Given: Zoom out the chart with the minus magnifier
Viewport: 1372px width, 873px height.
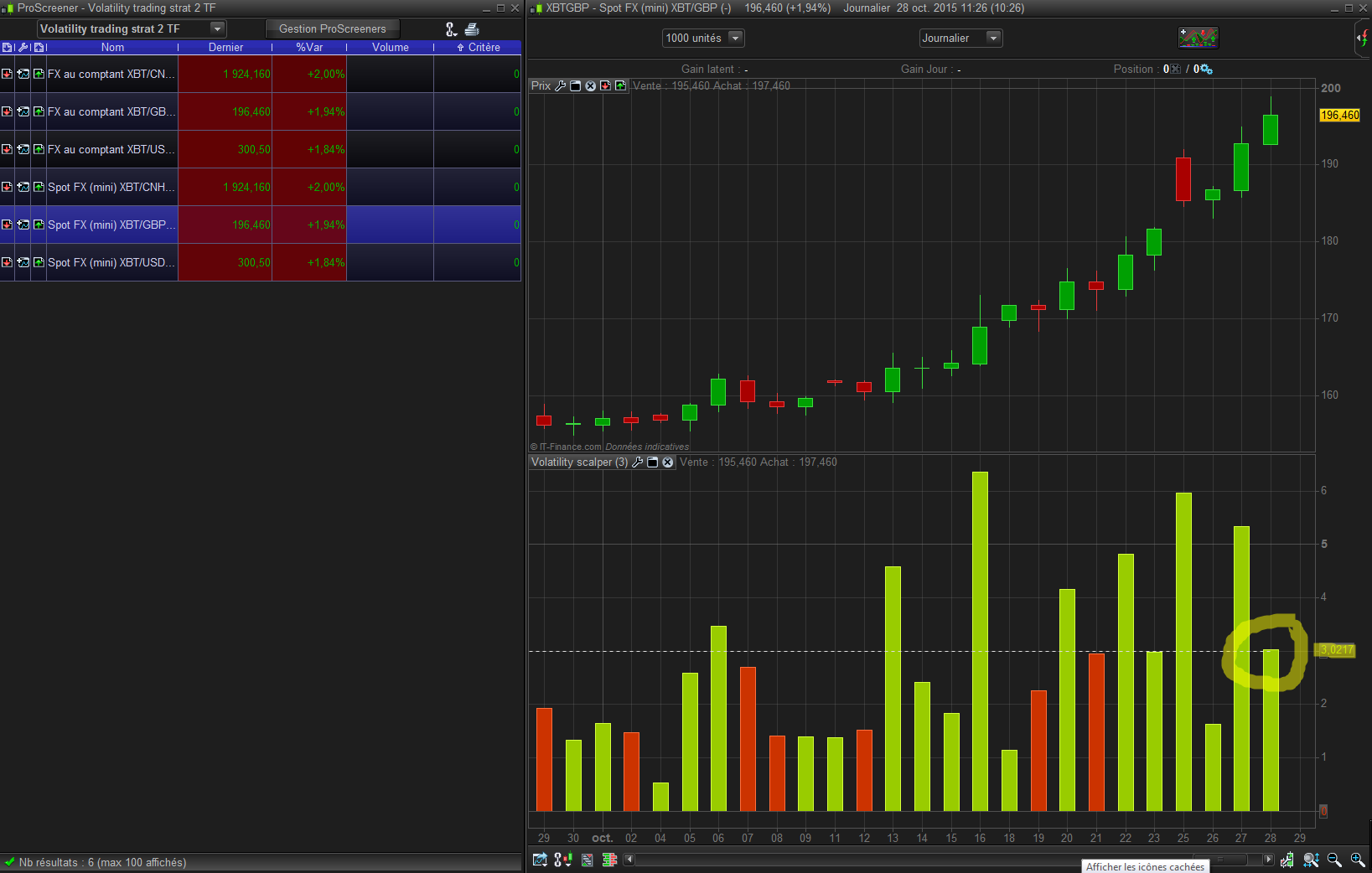Looking at the screenshot, I should point(1334,860).
